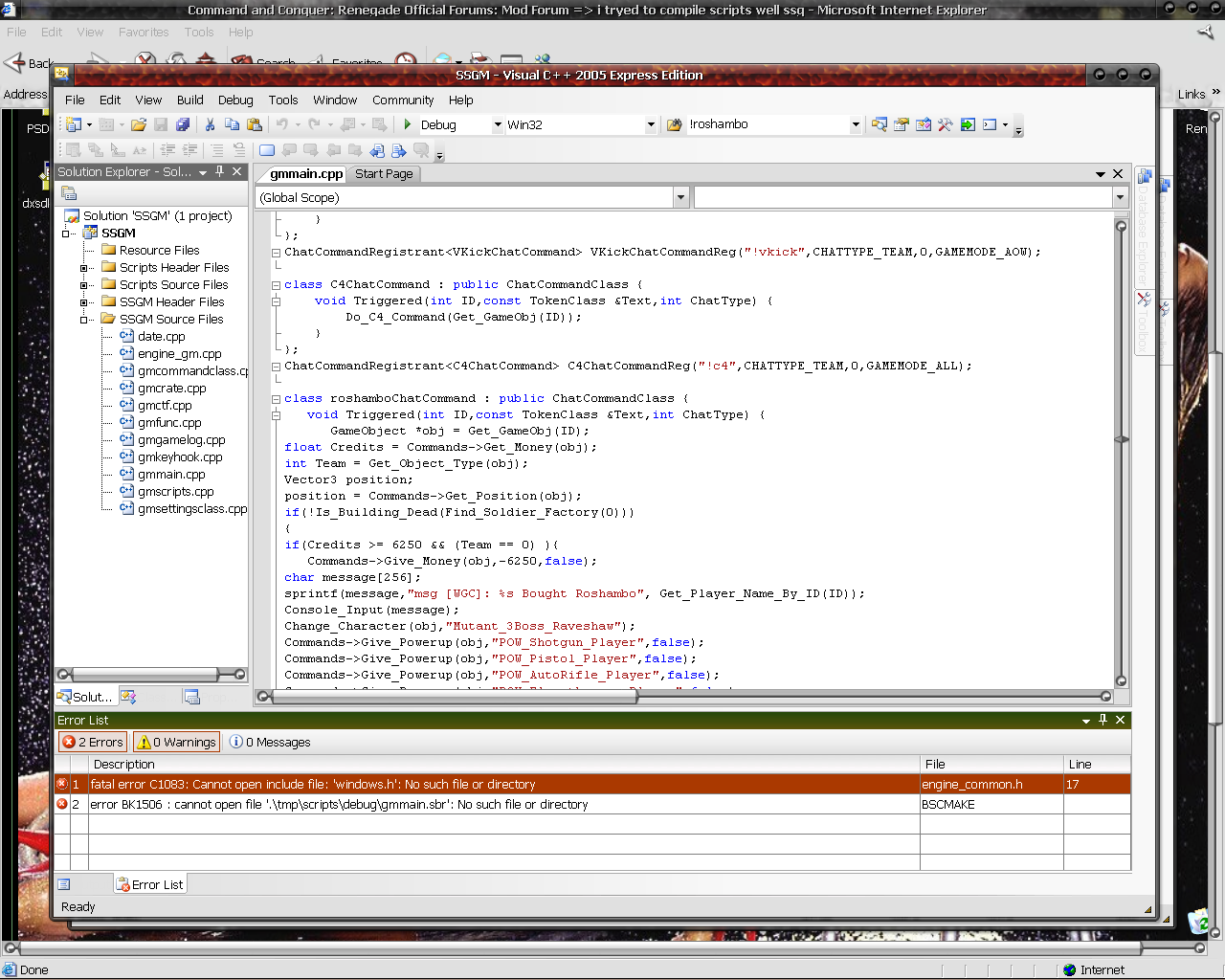Viewport: 1225px width, 980px height.
Task: Toggle the 2 Errors filter button
Action: tap(93, 742)
